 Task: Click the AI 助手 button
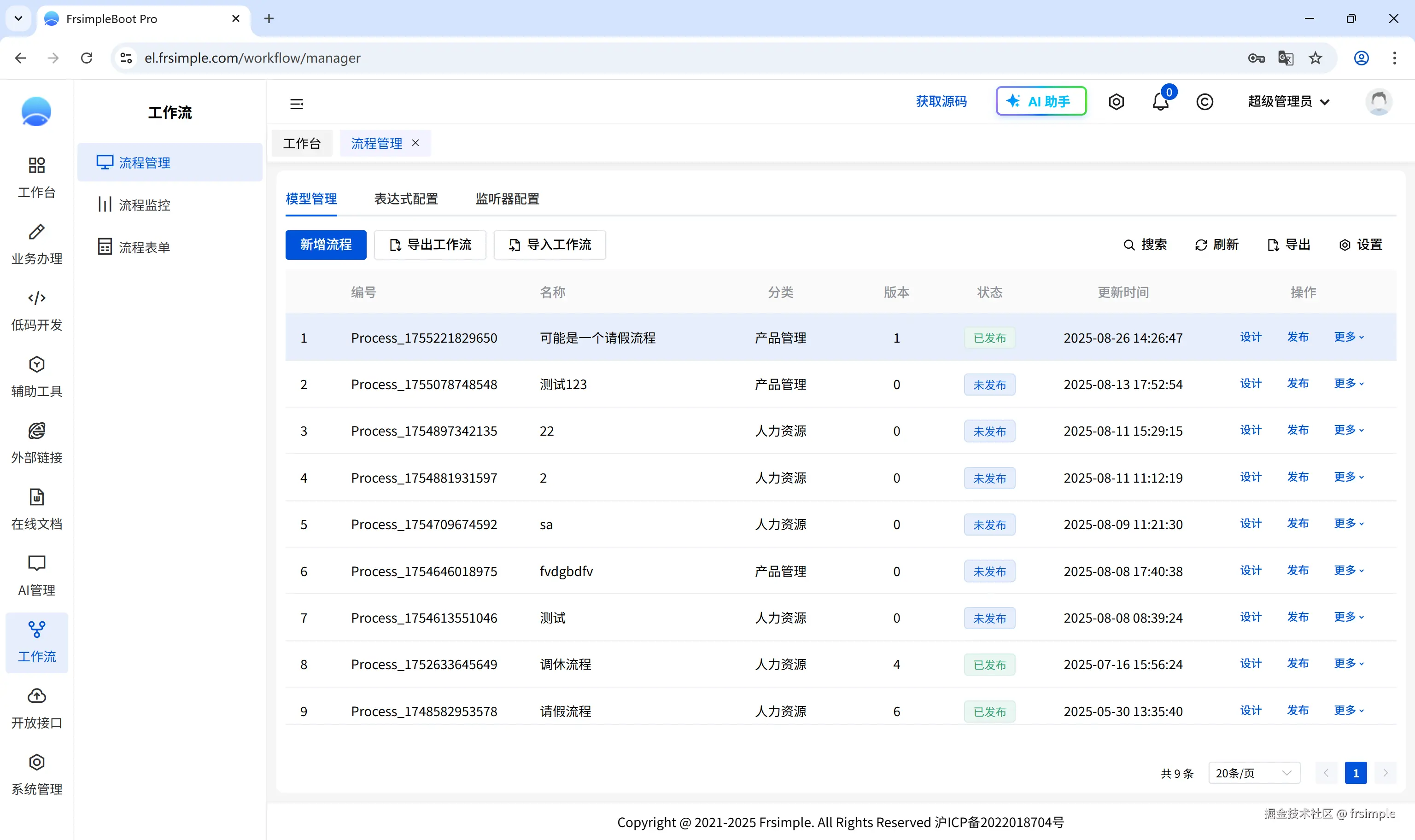pos(1041,101)
